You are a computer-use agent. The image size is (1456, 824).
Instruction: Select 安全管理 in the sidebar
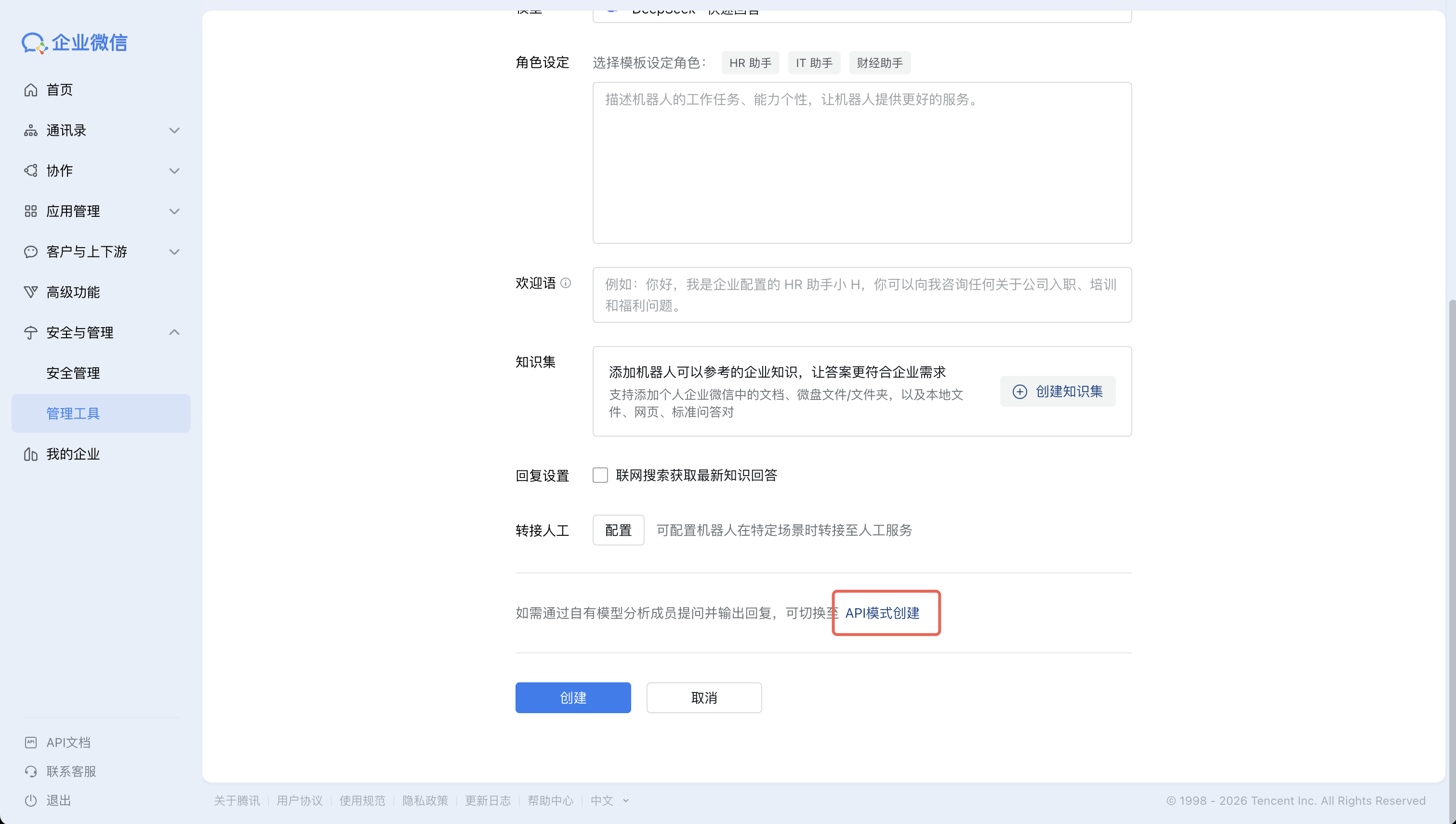click(x=72, y=372)
